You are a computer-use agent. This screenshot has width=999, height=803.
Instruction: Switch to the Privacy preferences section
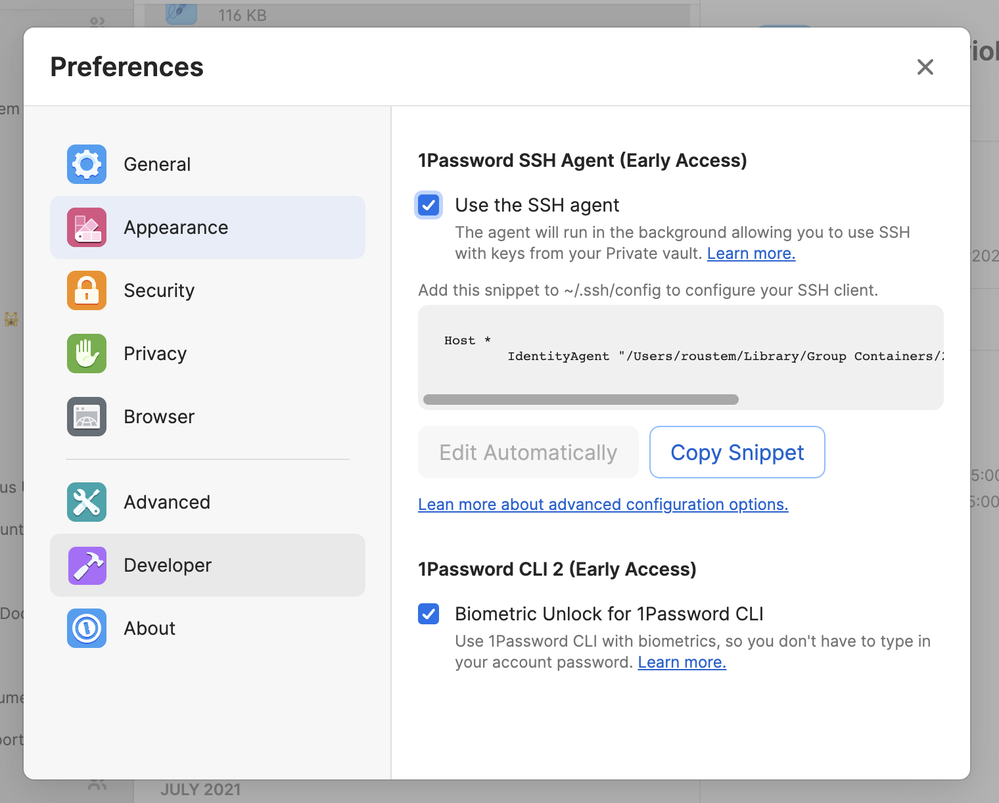[155, 354]
